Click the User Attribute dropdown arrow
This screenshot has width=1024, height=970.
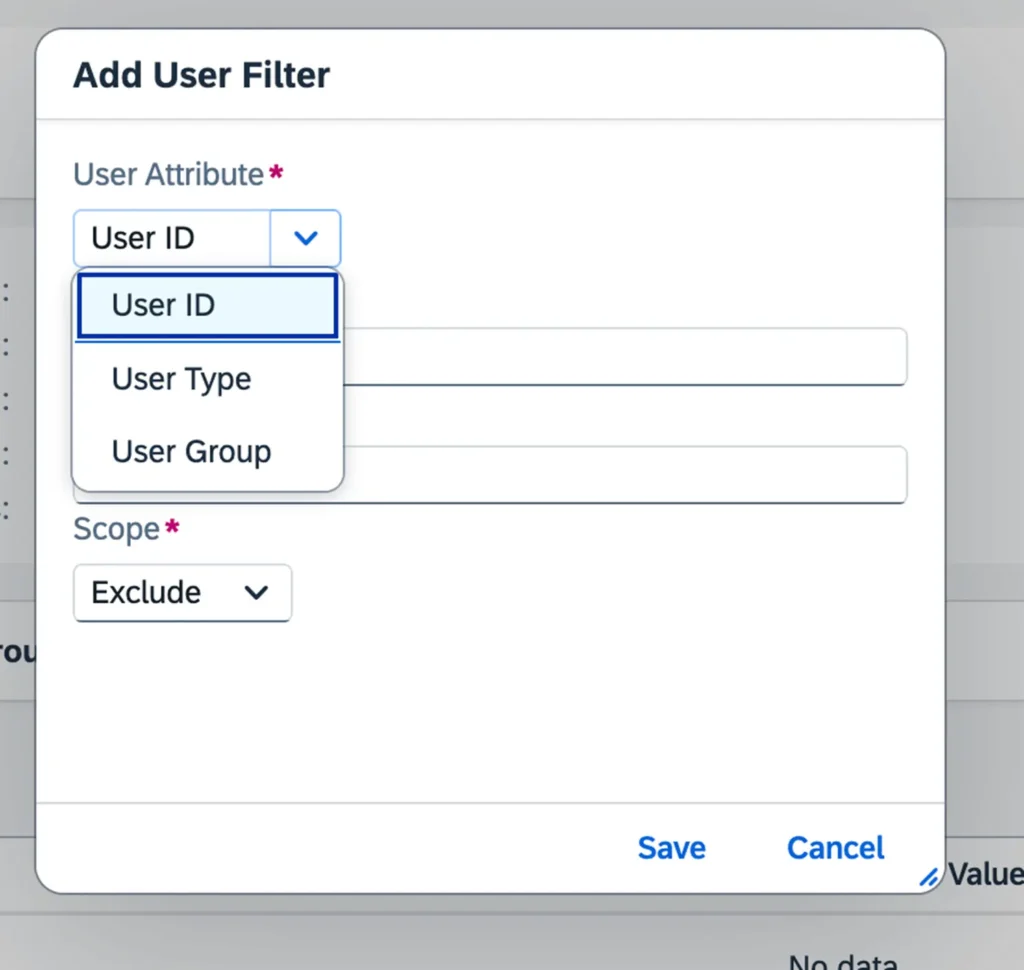click(x=306, y=238)
